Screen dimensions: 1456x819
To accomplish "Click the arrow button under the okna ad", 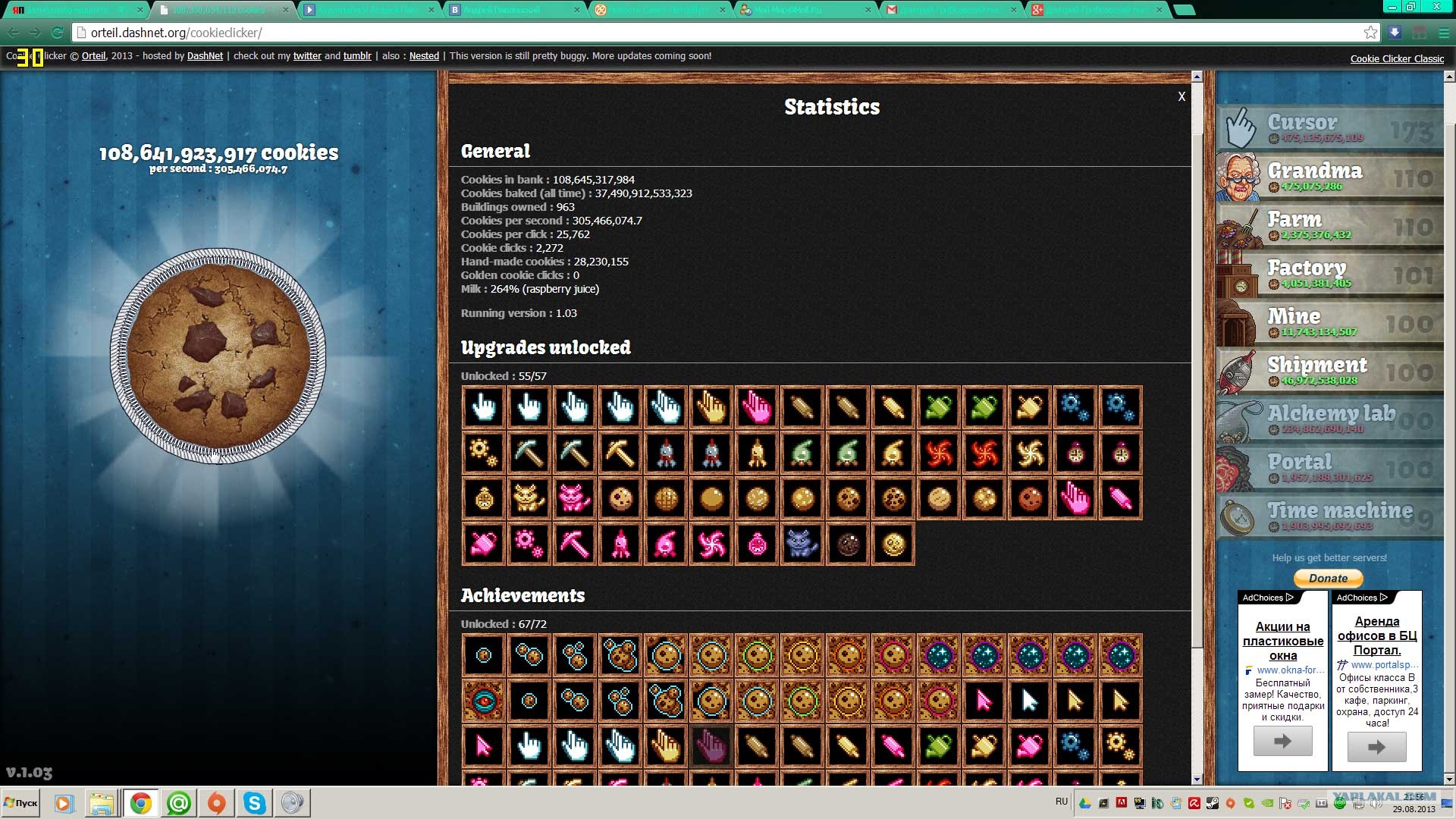I will [x=1283, y=741].
